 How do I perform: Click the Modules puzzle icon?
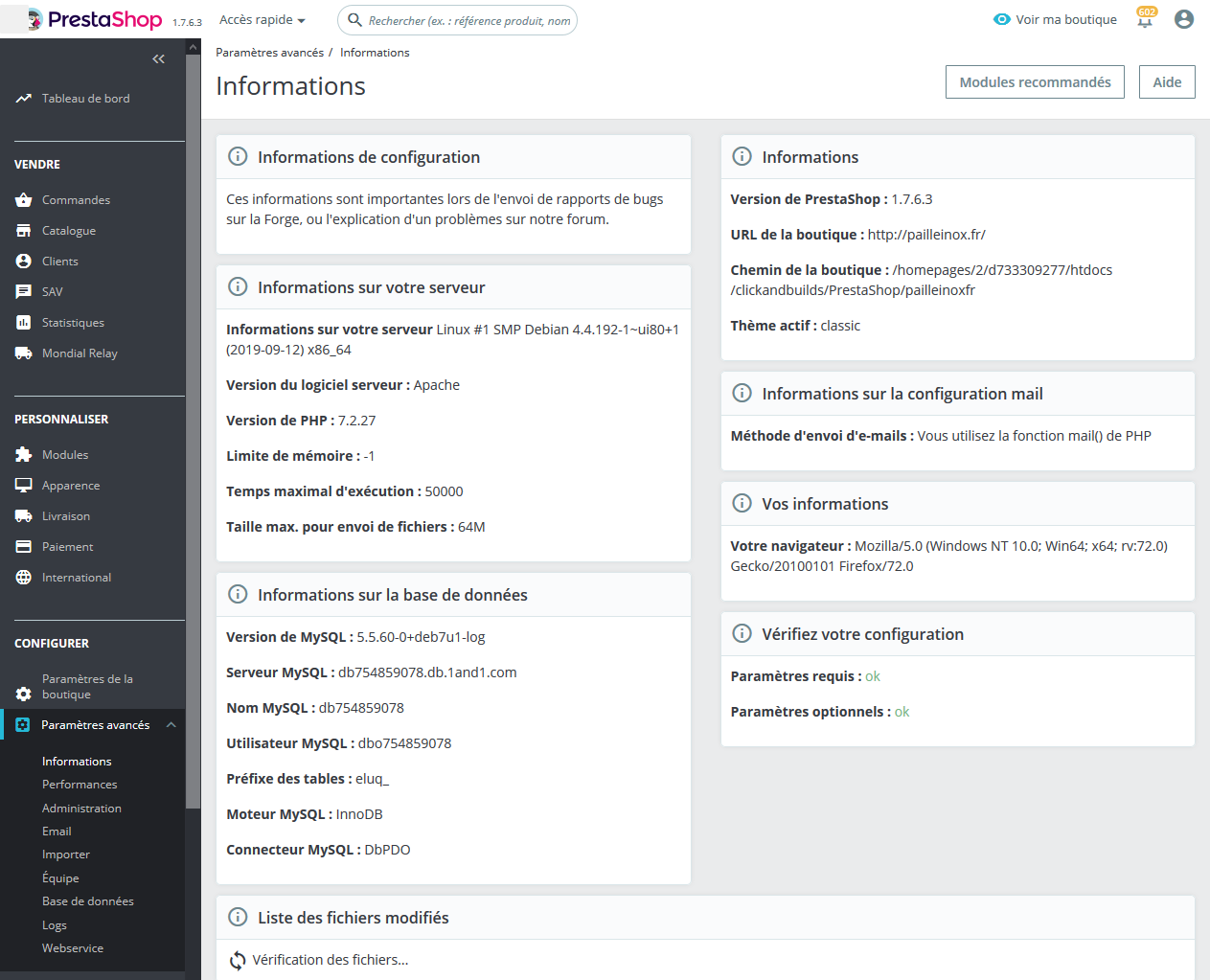pyautogui.click(x=24, y=455)
